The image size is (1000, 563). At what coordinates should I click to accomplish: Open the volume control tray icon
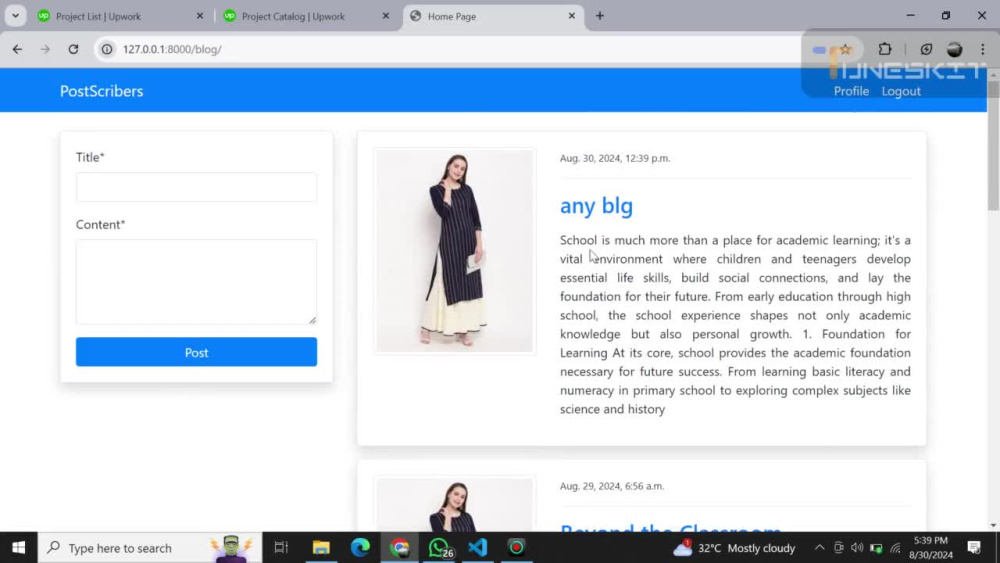(857, 548)
